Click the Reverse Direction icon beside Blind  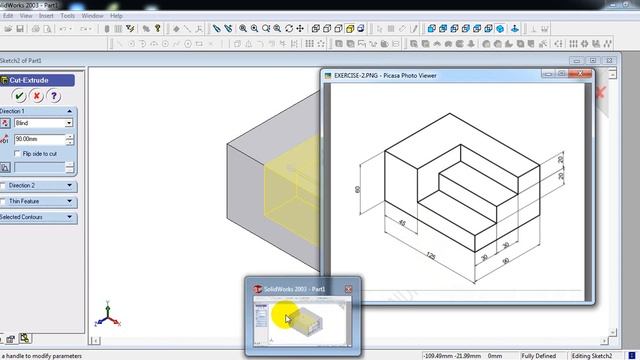point(5,123)
